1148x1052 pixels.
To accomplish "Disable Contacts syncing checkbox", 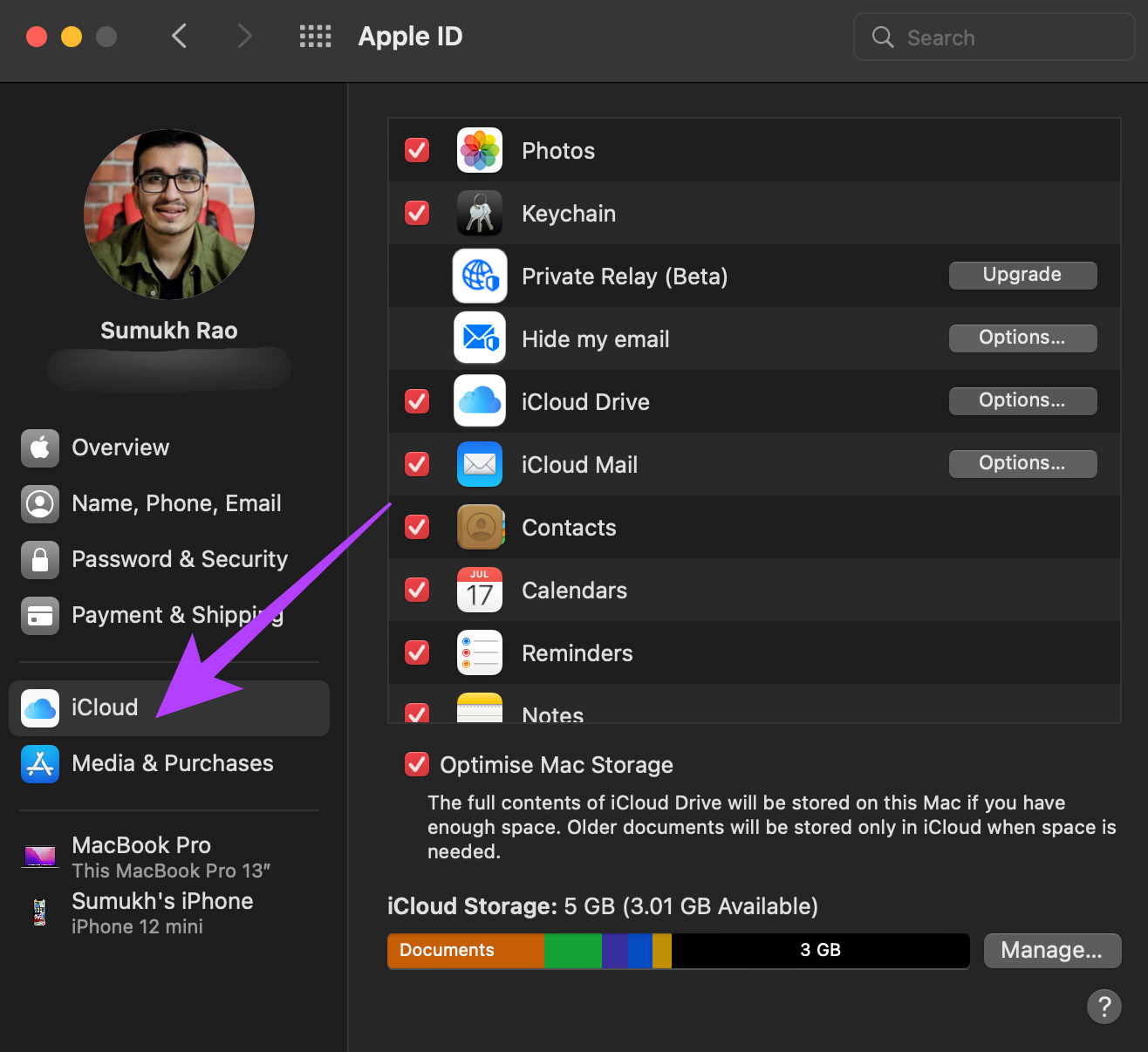I will coord(417,527).
